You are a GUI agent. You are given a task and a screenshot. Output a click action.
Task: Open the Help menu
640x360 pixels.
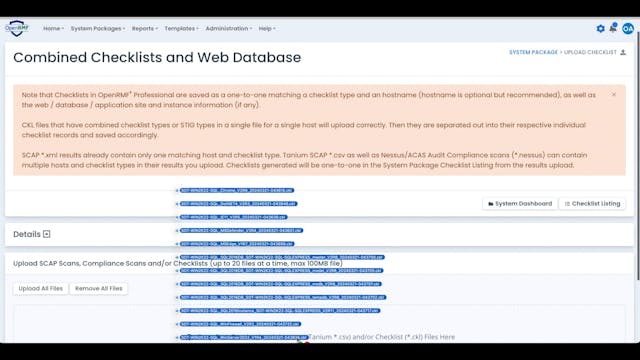(267, 29)
